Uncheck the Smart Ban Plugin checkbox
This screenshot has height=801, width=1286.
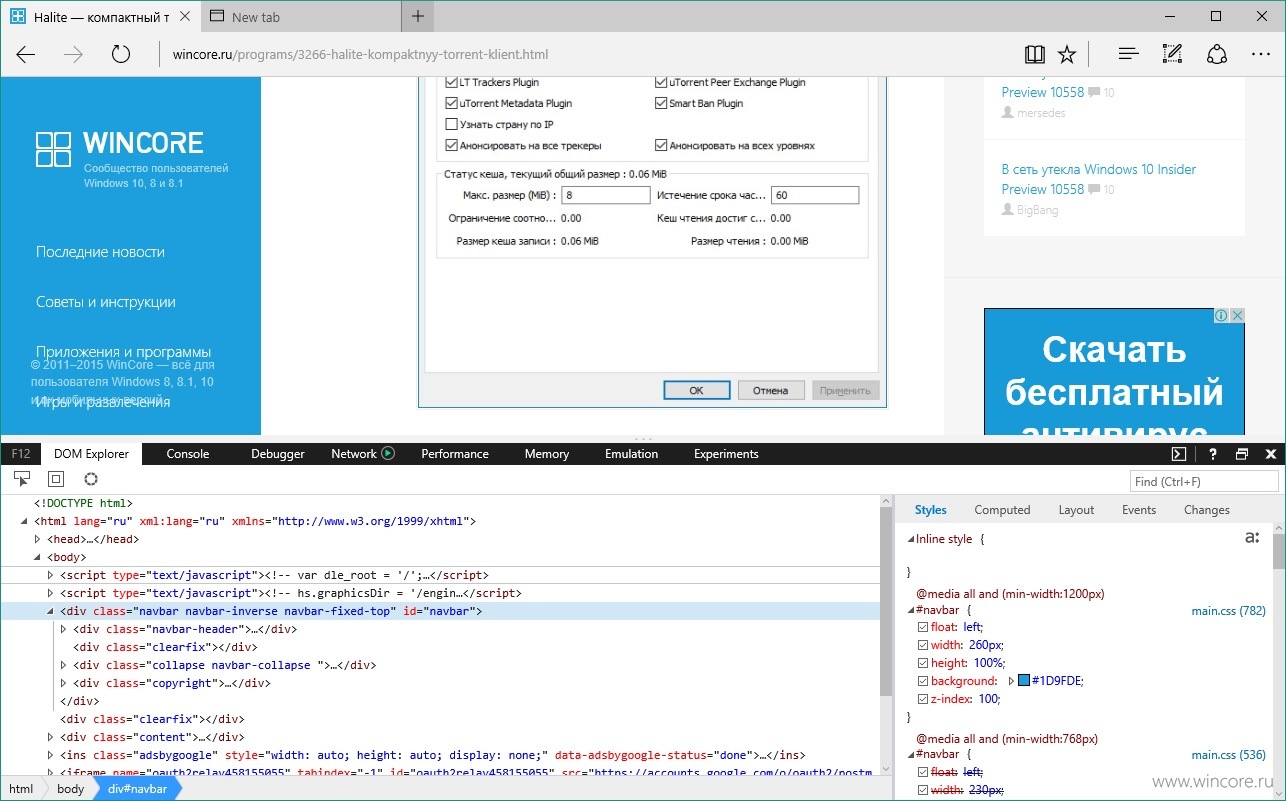661,104
